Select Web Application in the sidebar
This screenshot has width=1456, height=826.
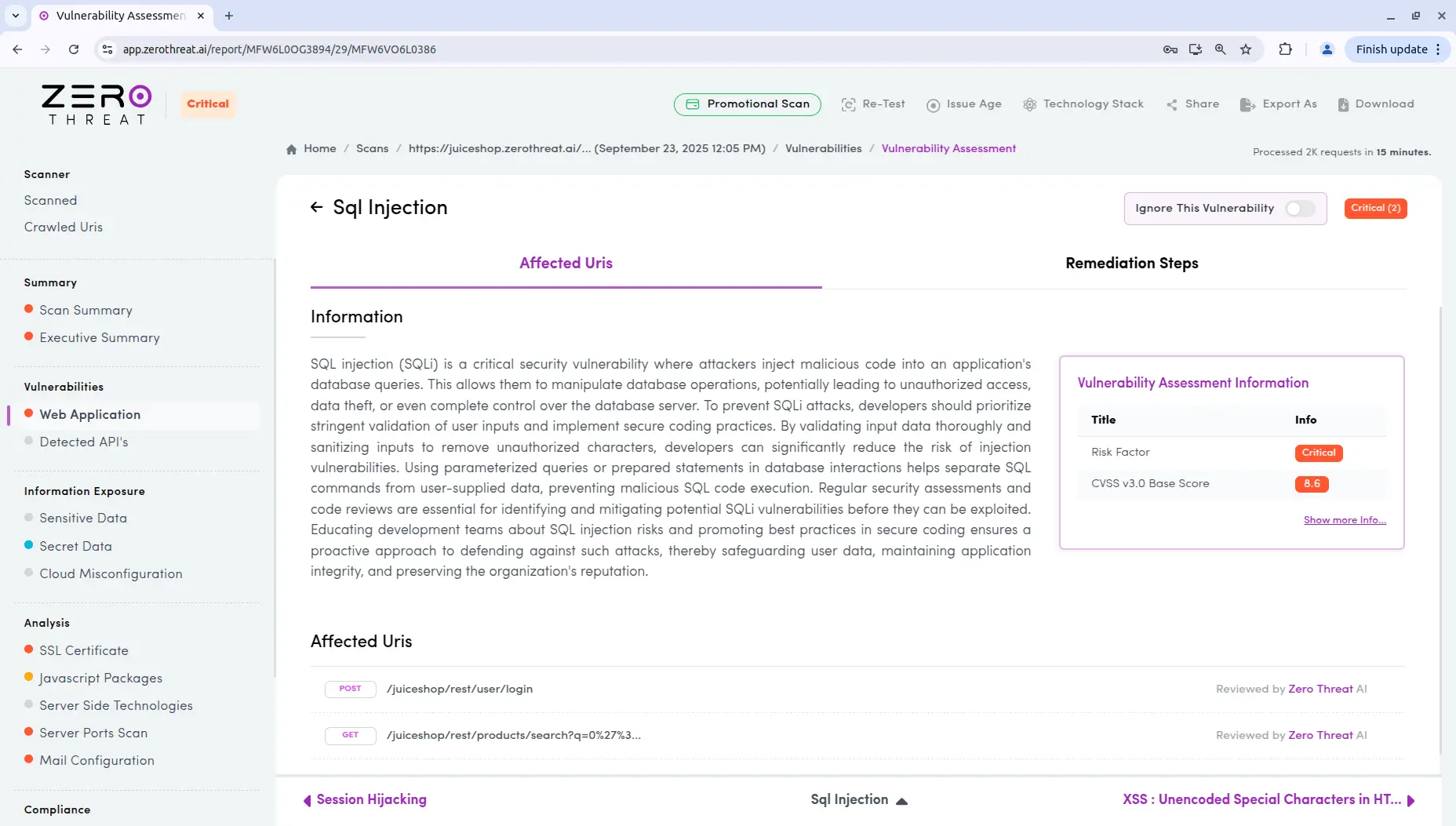tap(89, 415)
